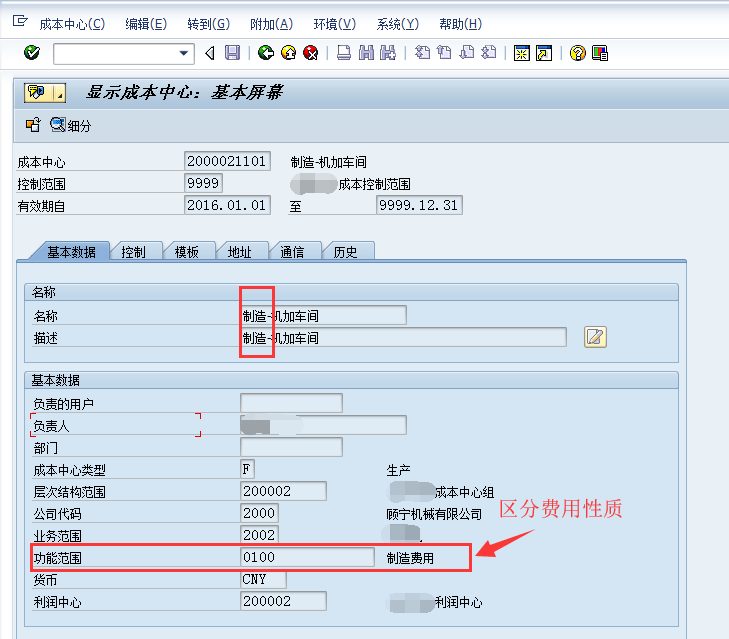Switch to the 历史 tab

point(345,252)
